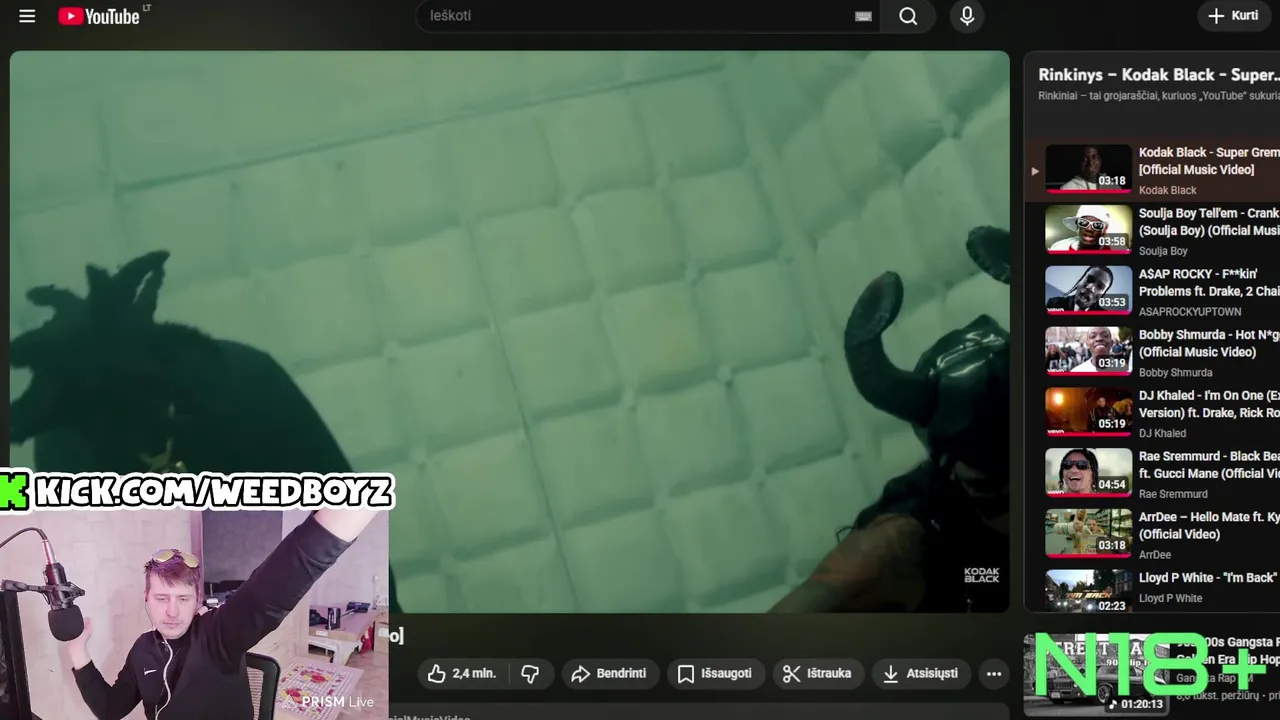
Task: Open the Bobby Shmurda video thumbnail
Action: 1088,351
